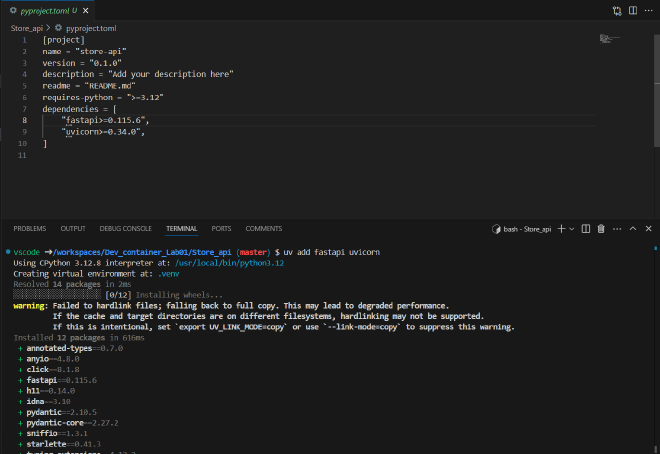Kill terminal with trash icon
Viewport: 660px width, 454px height.
[601, 228]
